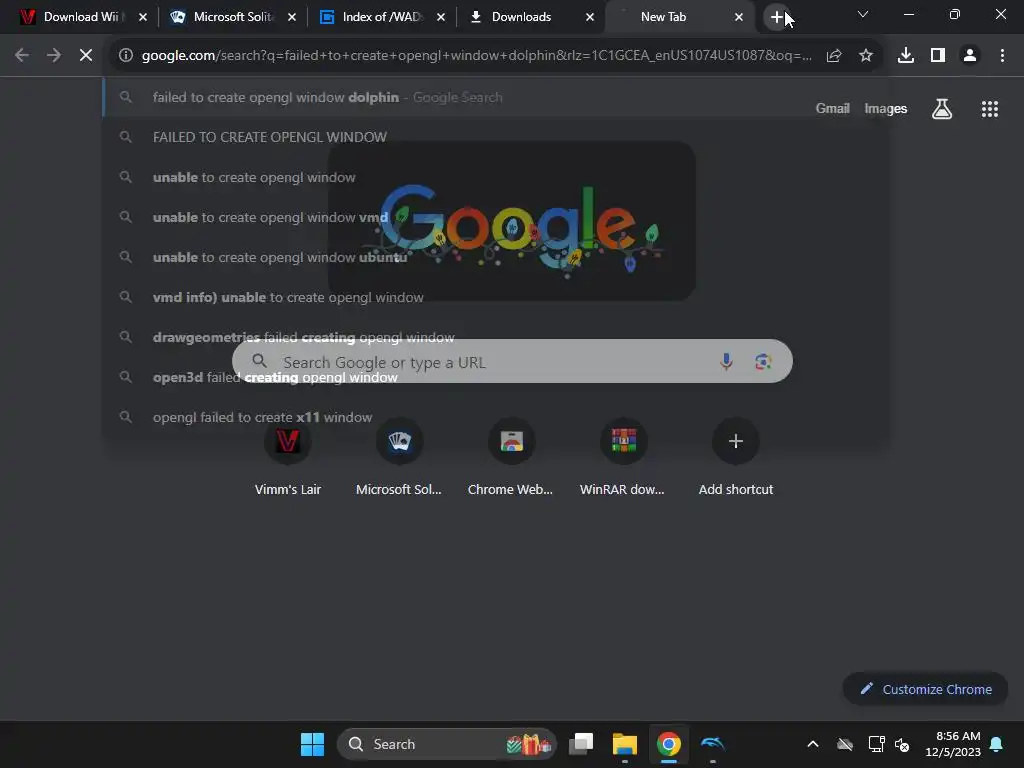Open Search Labs flask icon
This screenshot has width=1024, height=768.
(942, 109)
